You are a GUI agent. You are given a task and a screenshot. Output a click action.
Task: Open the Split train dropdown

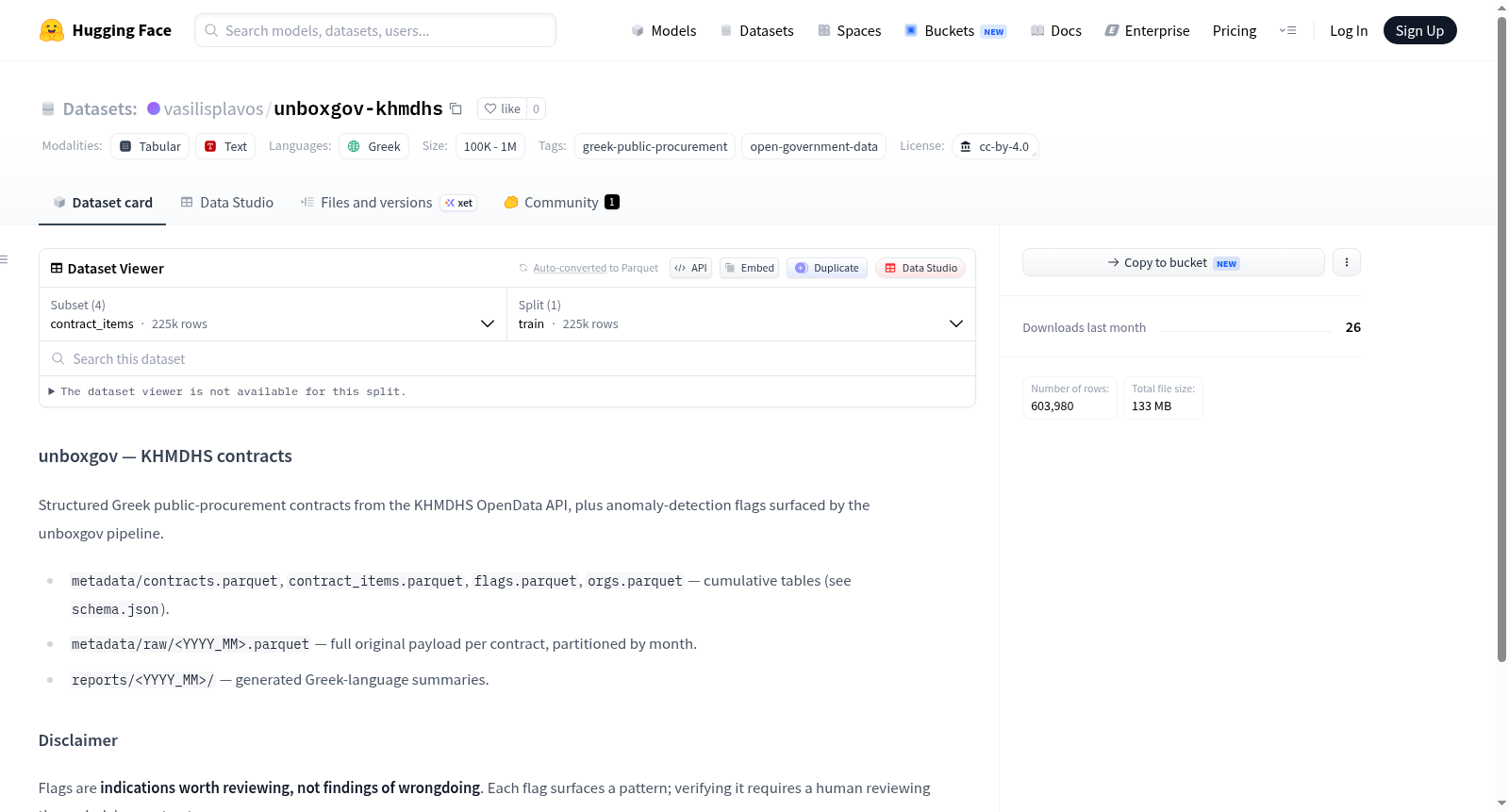click(740, 314)
